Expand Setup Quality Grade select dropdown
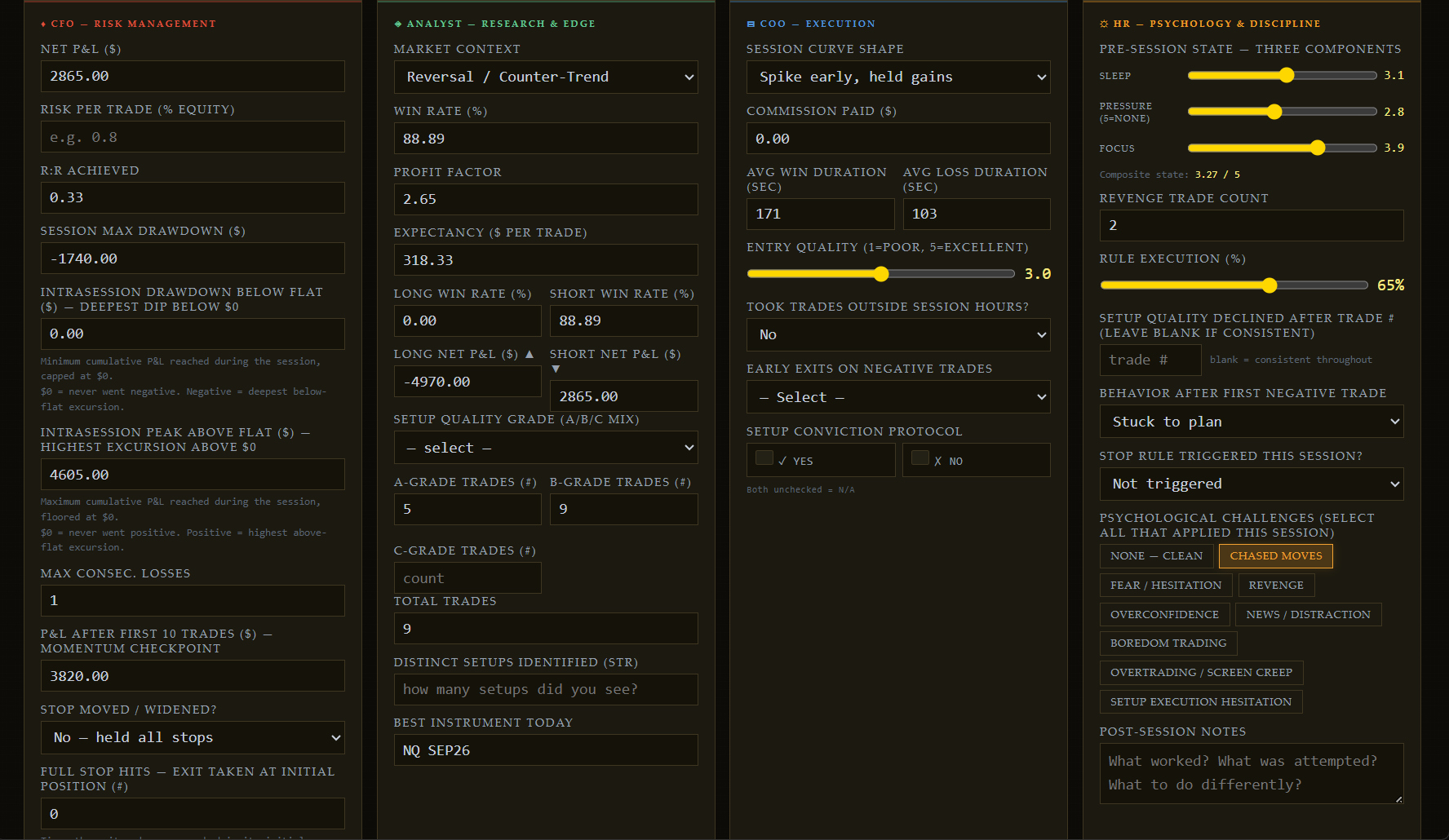This screenshot has height=840, width=1449. (545, 448)
